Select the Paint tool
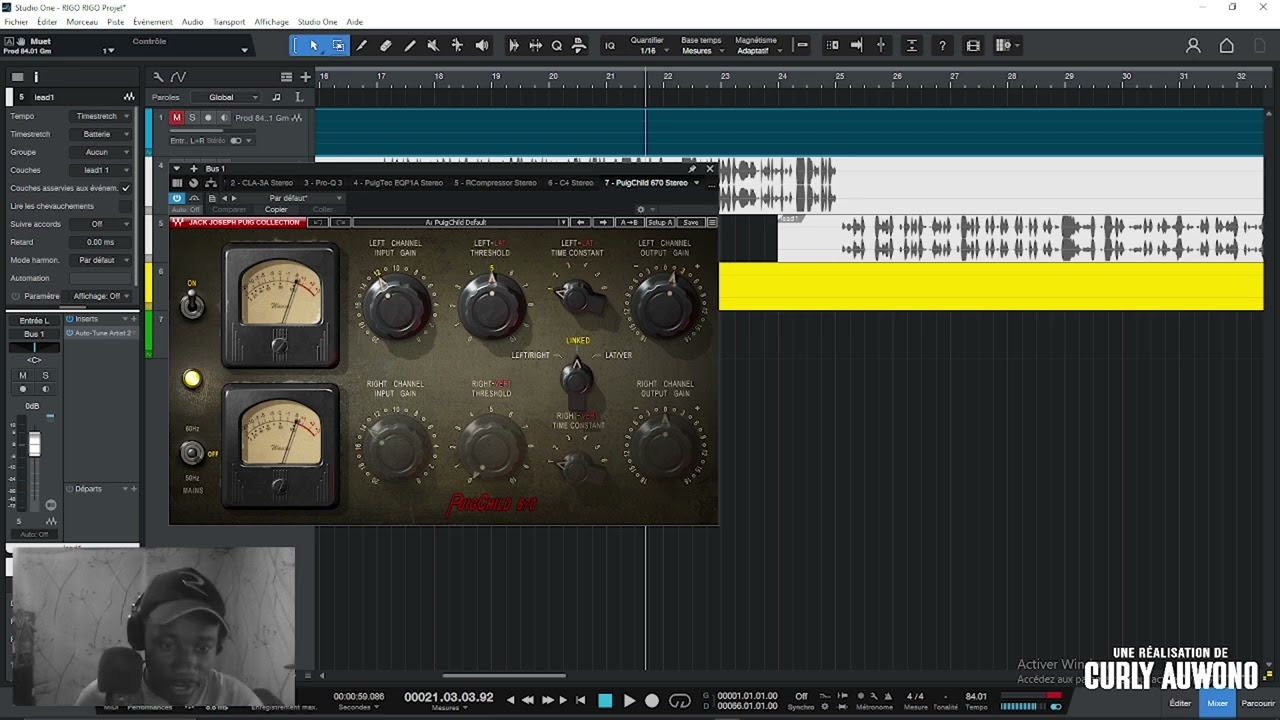 (x=410, y=45)
